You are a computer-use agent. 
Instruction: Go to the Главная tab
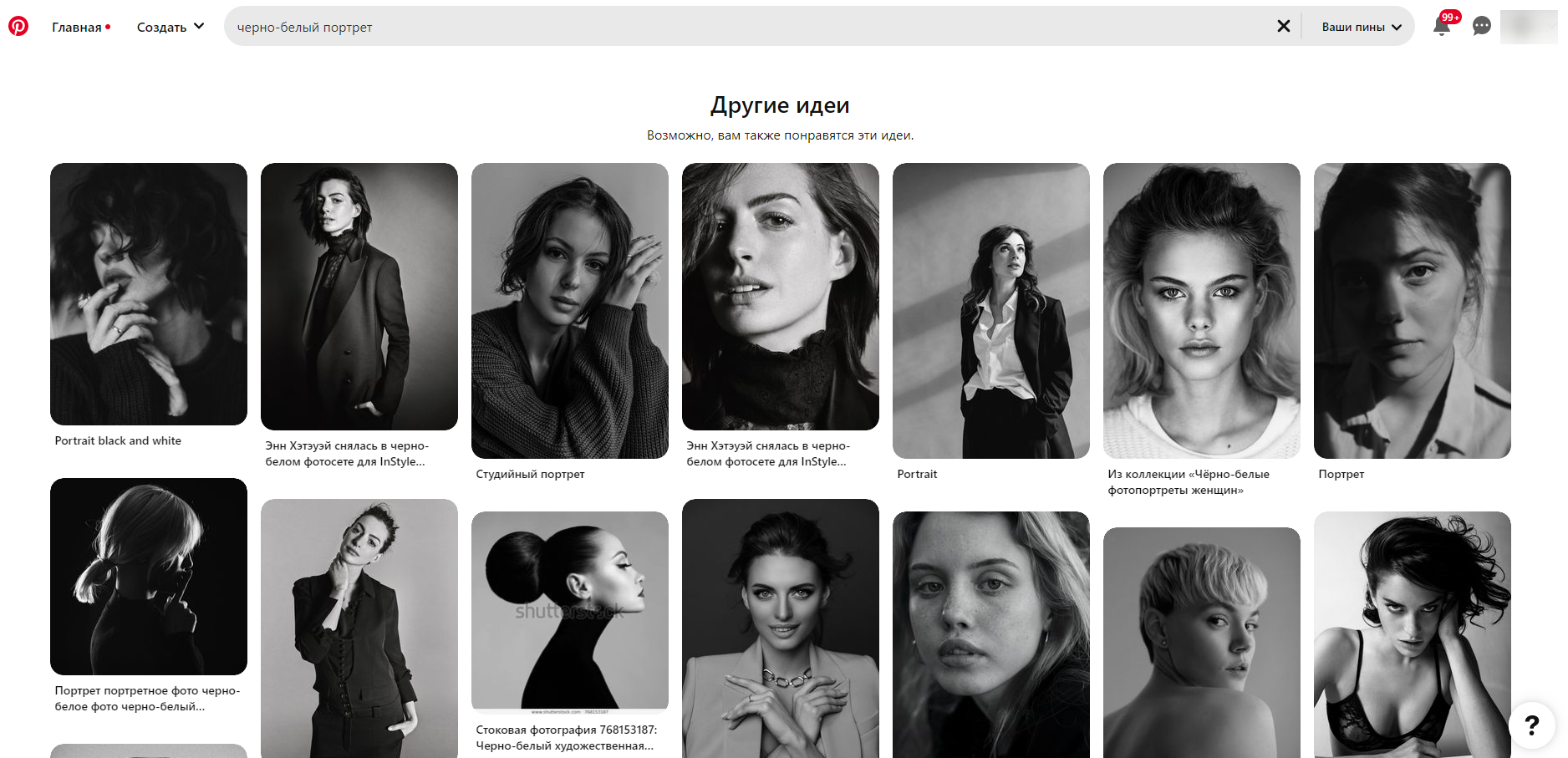[x=77, y=27]
